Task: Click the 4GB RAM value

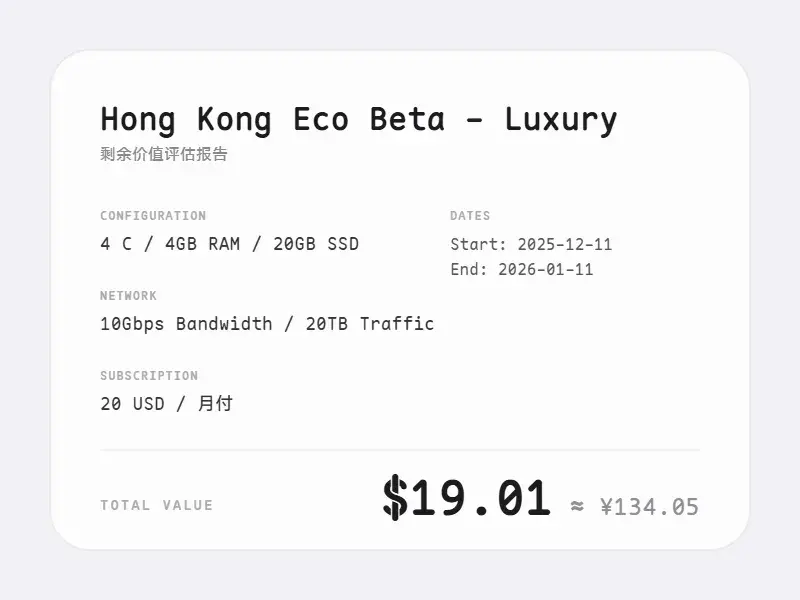Action: (203, 244)
